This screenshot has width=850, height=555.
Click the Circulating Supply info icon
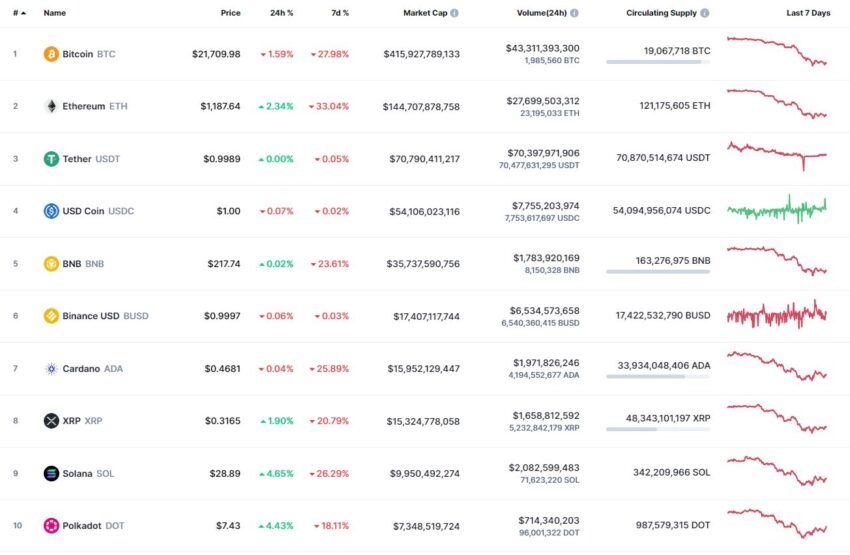tap(705, 13)
